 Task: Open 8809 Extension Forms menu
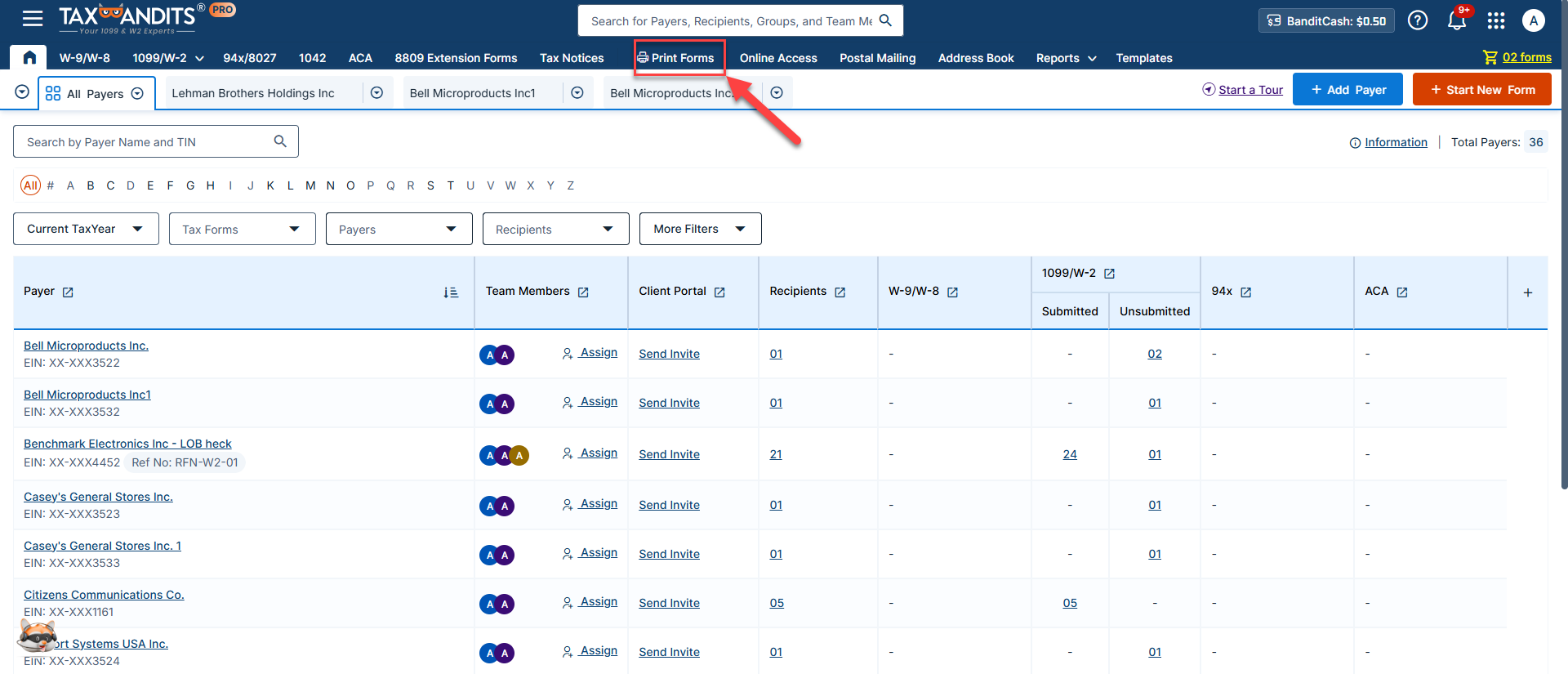pos(456,58)
